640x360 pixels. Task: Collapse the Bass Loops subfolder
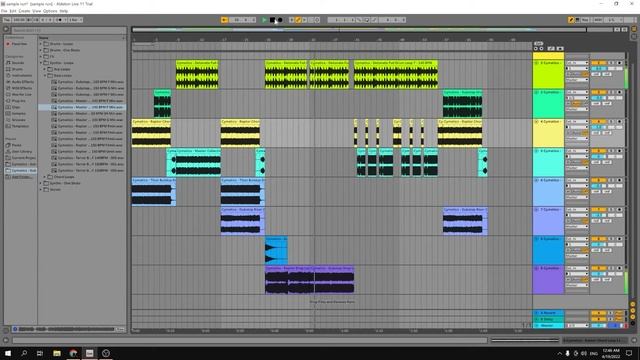(x=45, y=76)
